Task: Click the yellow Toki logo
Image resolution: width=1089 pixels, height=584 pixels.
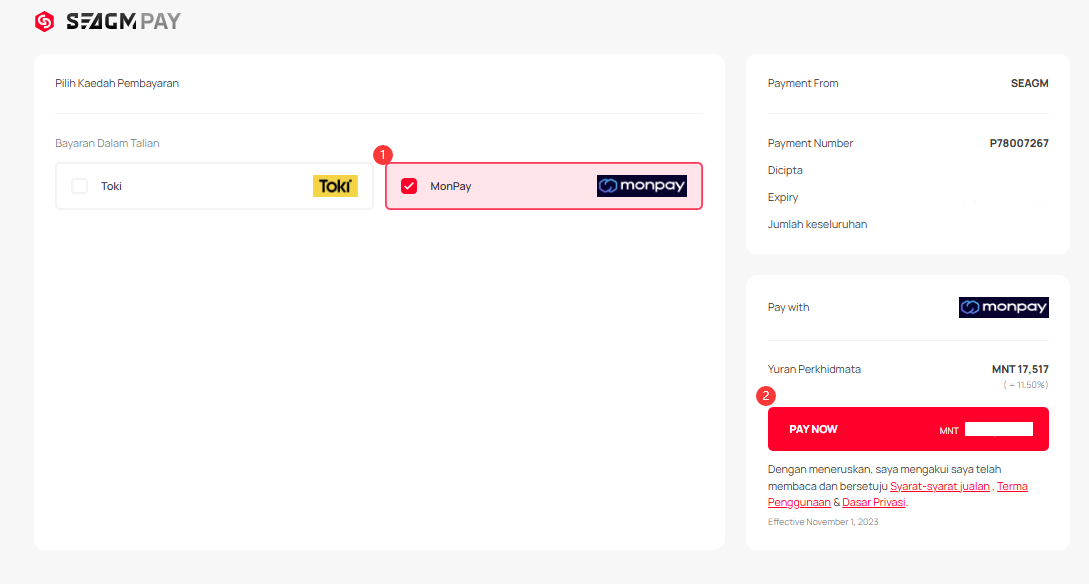Action: (x=335, y=186)
